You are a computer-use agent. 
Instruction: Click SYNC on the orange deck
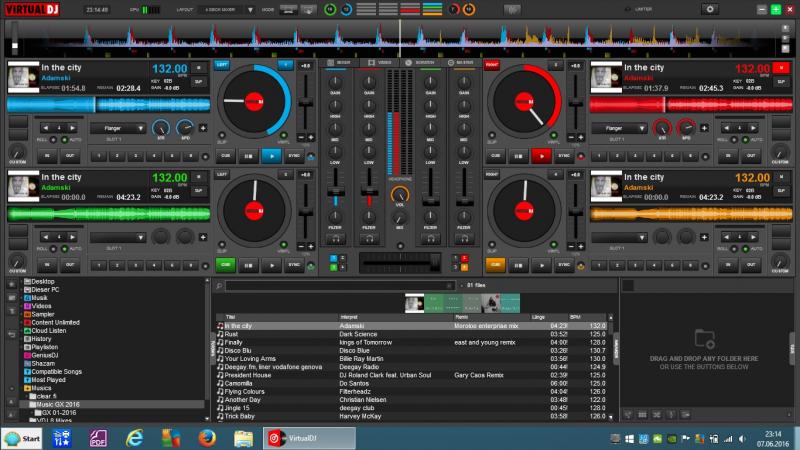click(563, 265)
